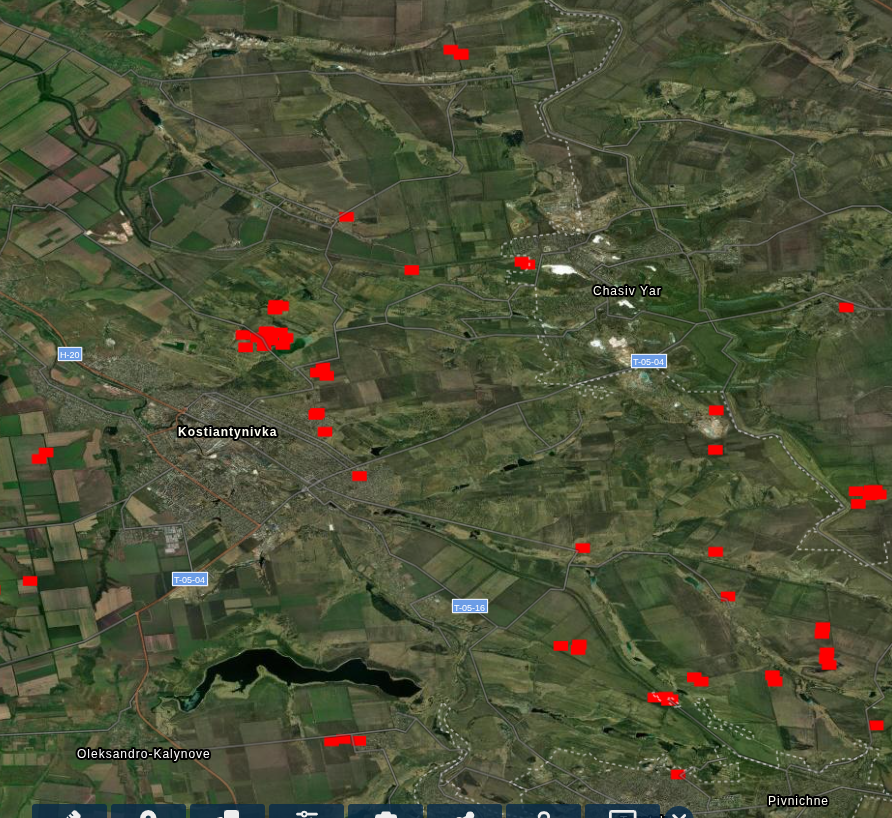892x818 pixels.
Task: Open the slider settings button in the bottom toolbar
Action: coord(307,813)
